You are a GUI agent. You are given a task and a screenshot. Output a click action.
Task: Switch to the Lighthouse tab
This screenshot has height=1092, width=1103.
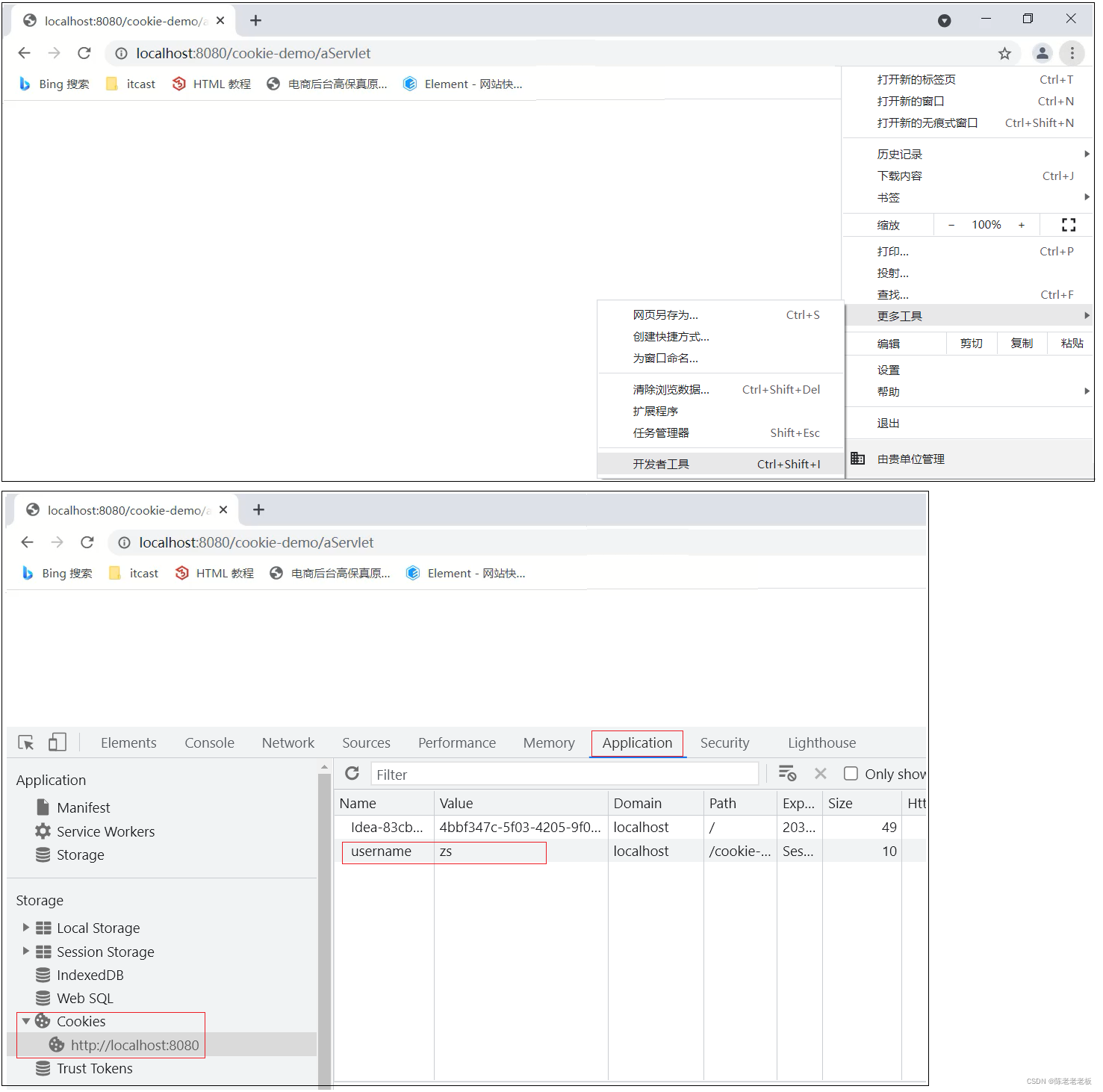click(x=822, y=743)
